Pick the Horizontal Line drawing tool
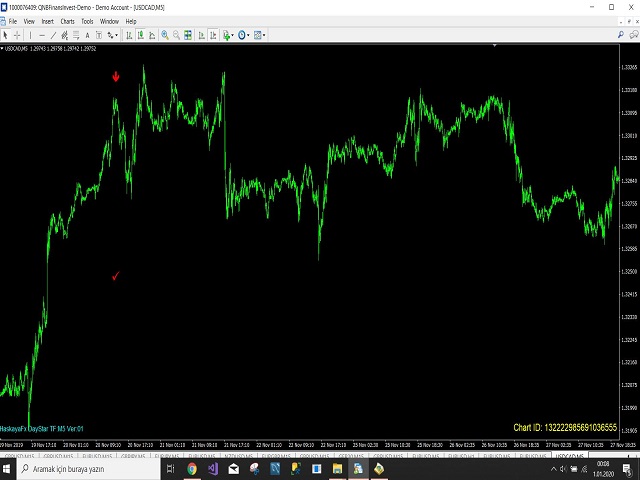The height and width of the screenshot is (480, 640). point(42,36)
